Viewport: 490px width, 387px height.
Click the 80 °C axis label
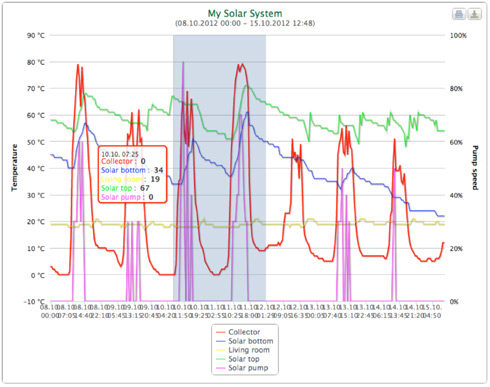pos(36,62)
